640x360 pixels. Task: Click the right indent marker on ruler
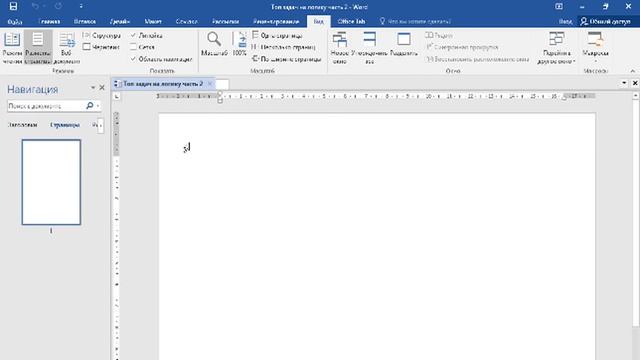(x=564, y=98)
